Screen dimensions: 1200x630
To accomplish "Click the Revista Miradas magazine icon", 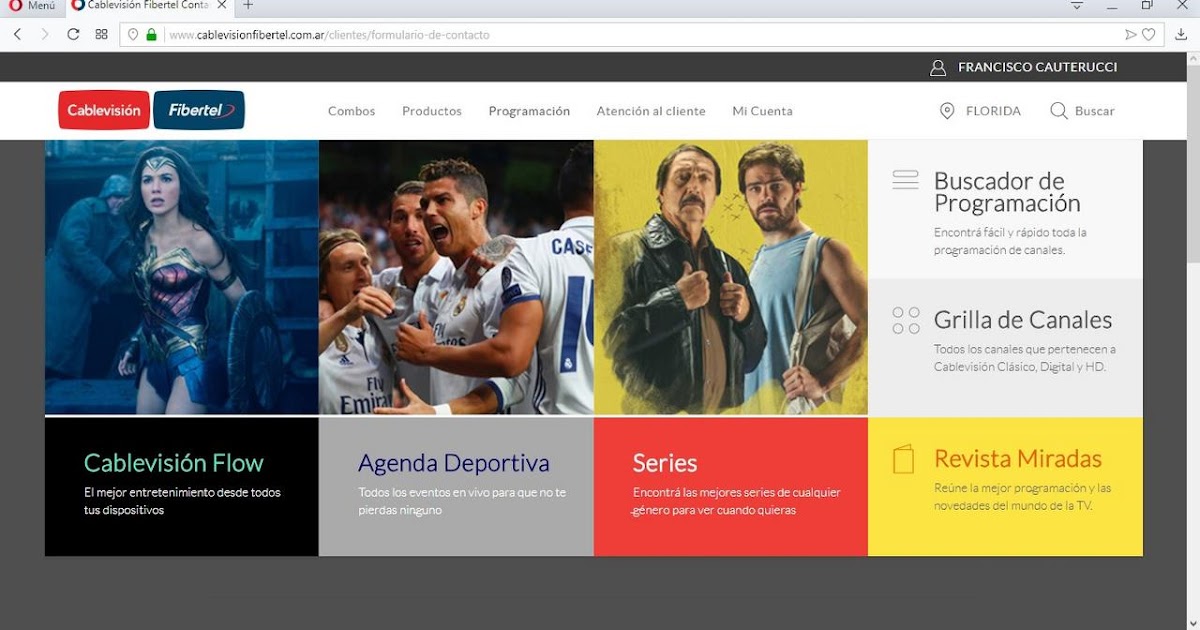I will click(903, 459).
